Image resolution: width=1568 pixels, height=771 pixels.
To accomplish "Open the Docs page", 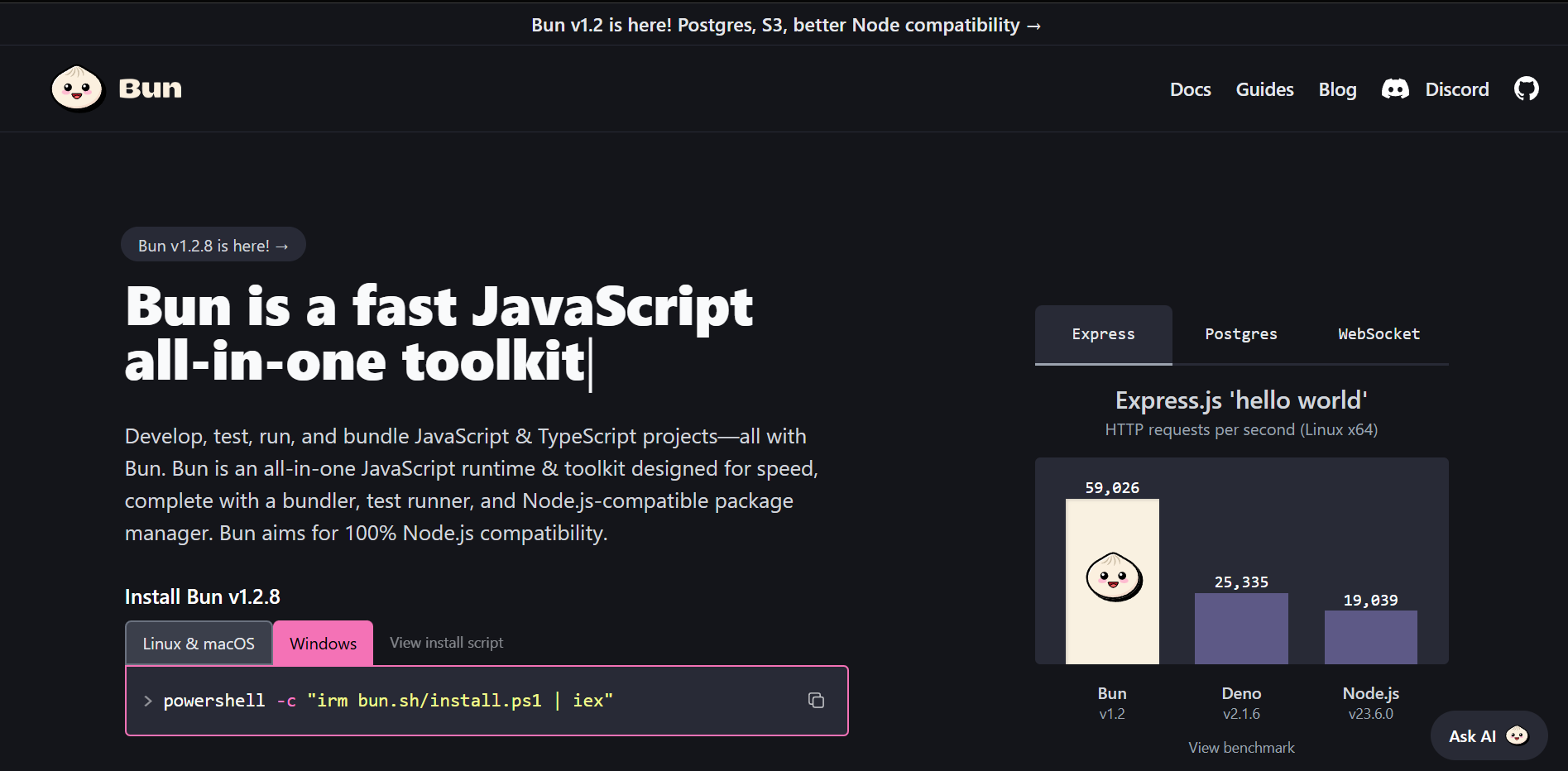I will (1190, 89).
